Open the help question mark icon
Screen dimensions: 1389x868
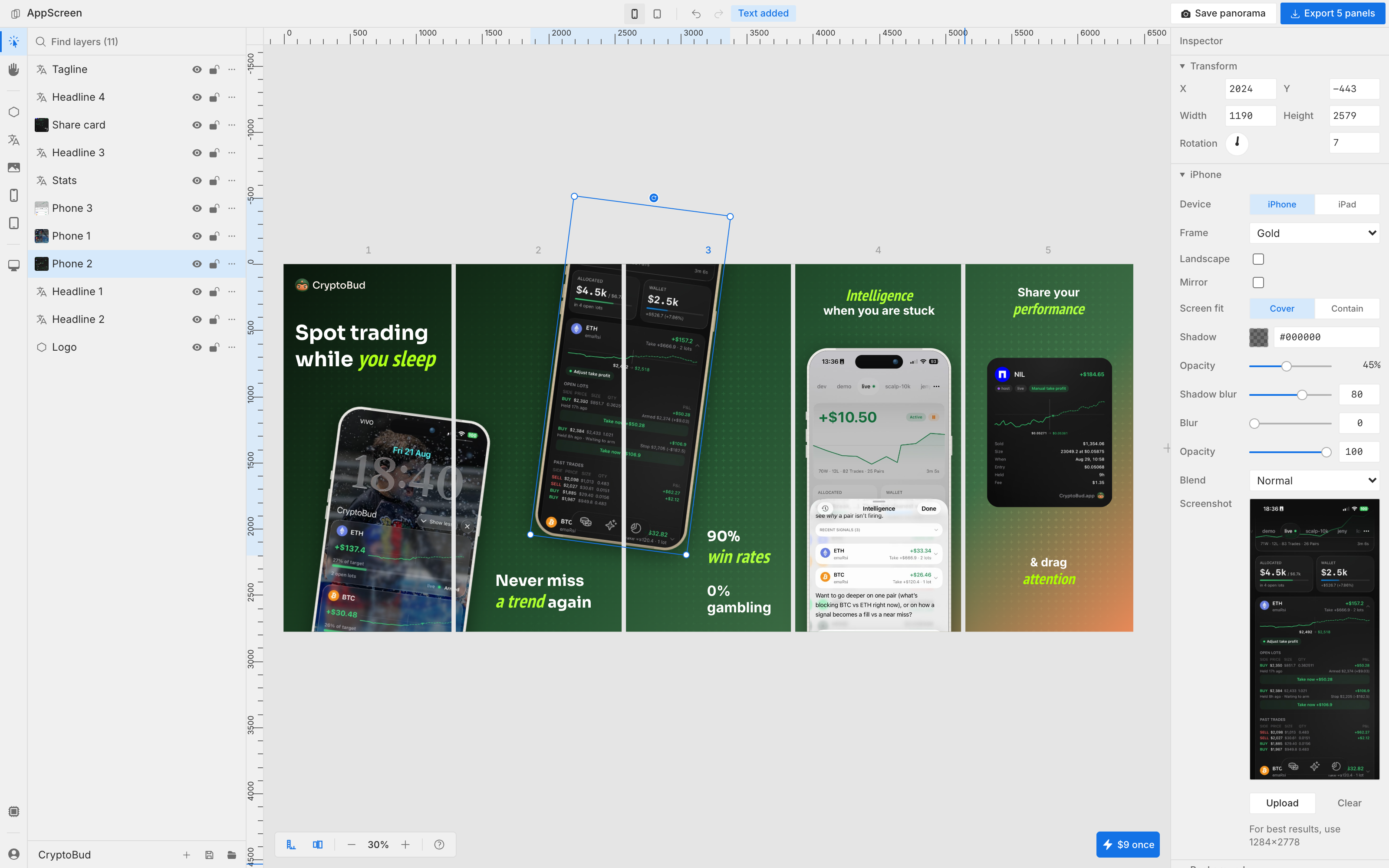click(439, 845)
